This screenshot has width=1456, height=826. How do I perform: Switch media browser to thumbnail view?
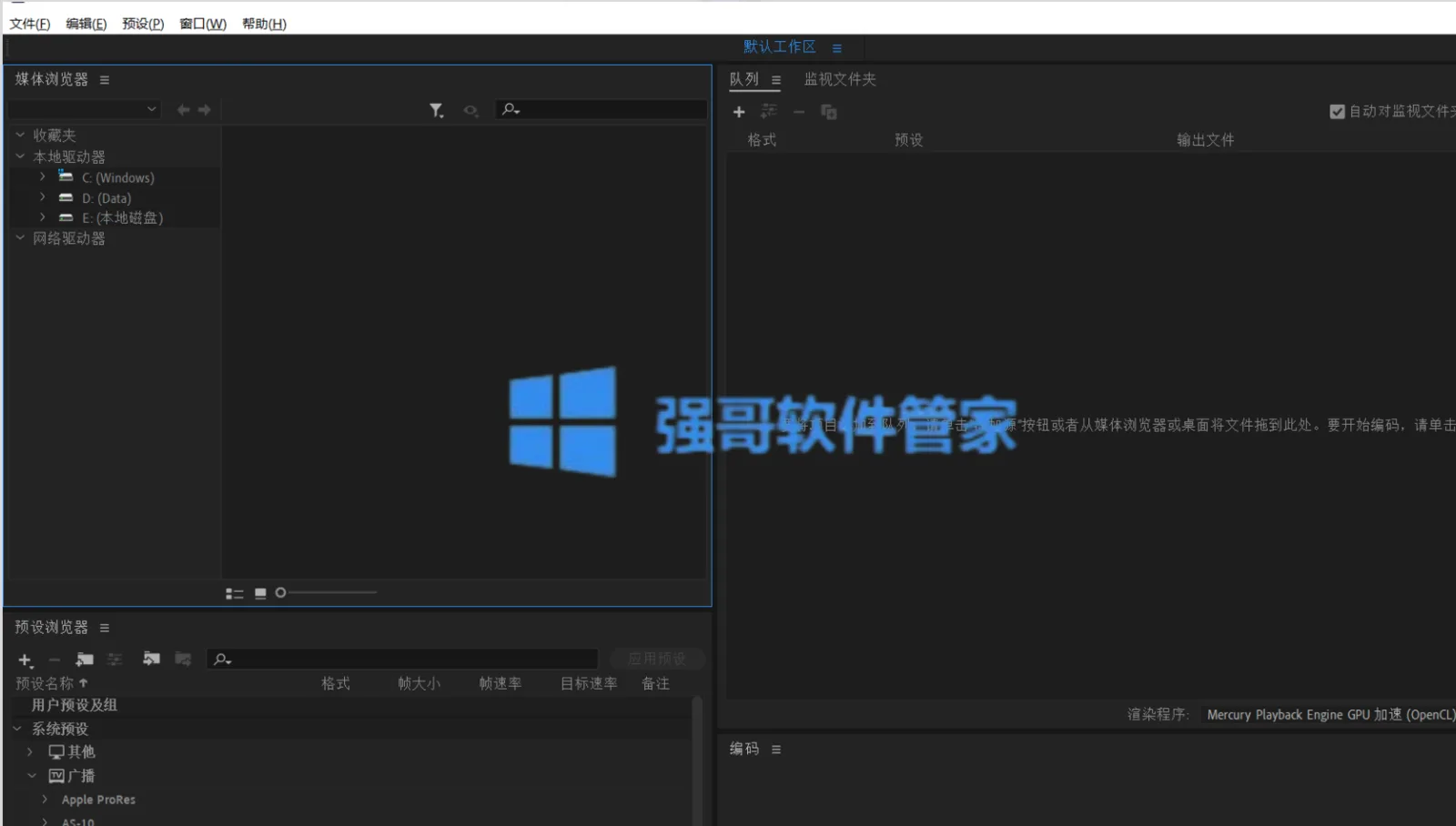click(x=260, y=593)
